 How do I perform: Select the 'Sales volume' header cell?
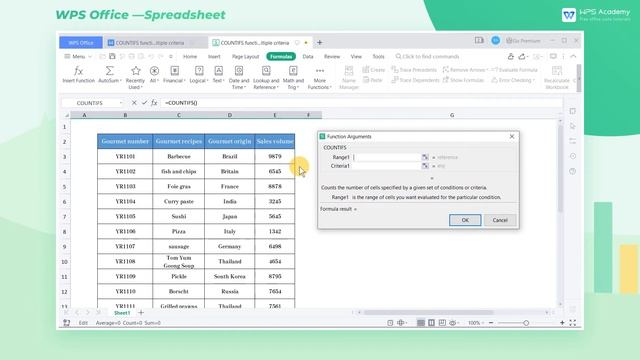[275, 141]
